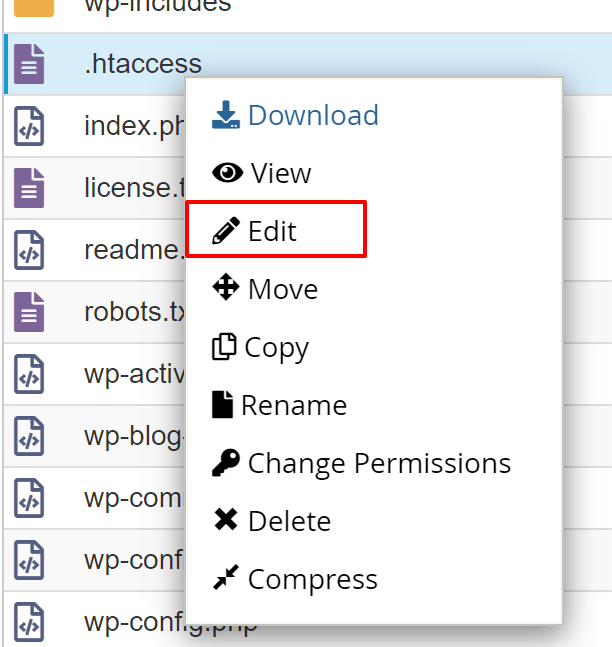
Task: Click the pencil icon beside Edit
Action: click(227, 231)
